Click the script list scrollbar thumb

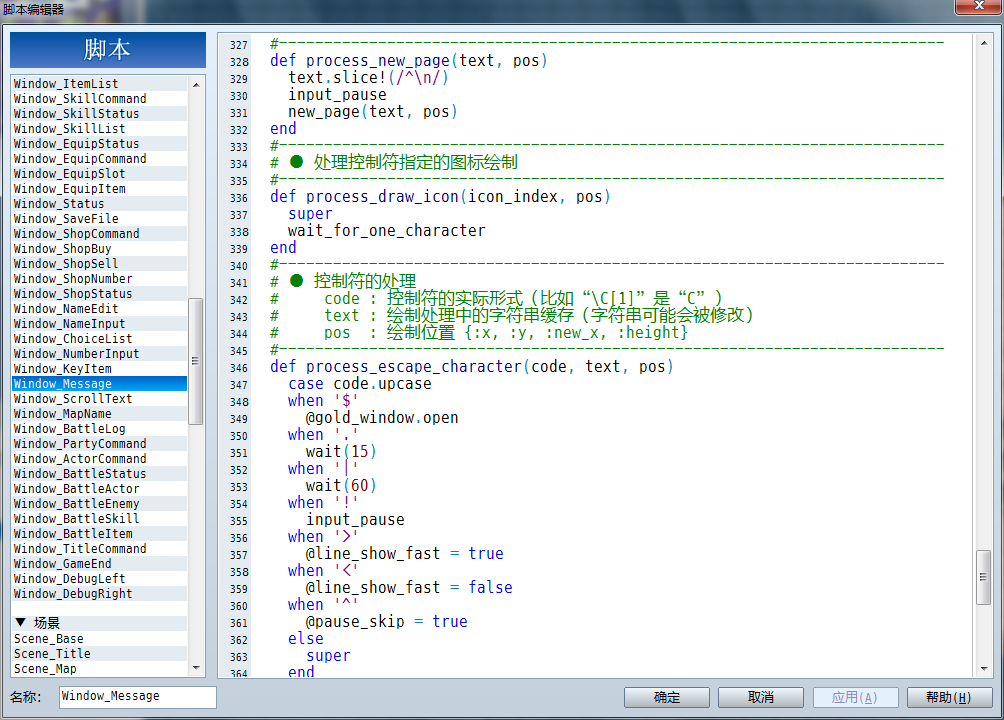[x=195, y=361]
